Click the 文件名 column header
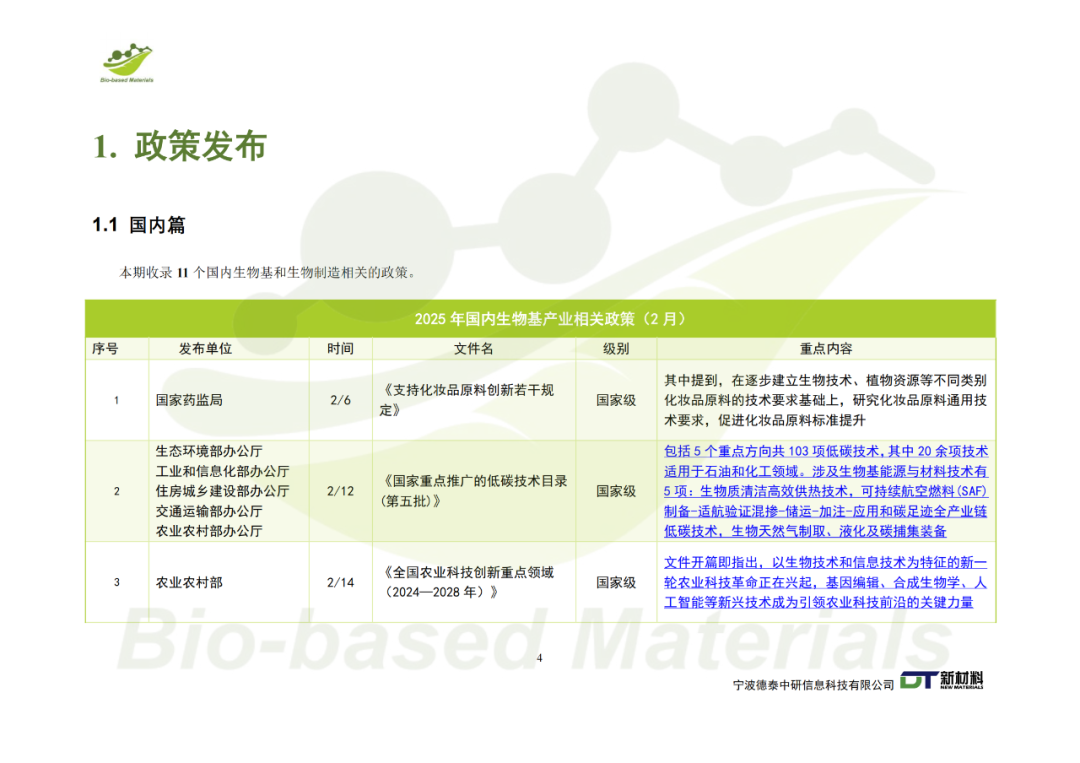Screen dimensions: 1080x763 click(473, 349)
